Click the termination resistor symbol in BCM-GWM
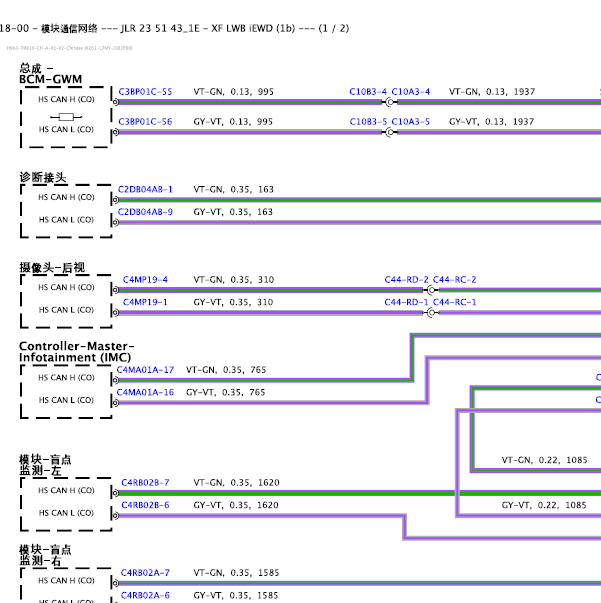The width and height of the screenshot is (601, 603). point(66,117)
